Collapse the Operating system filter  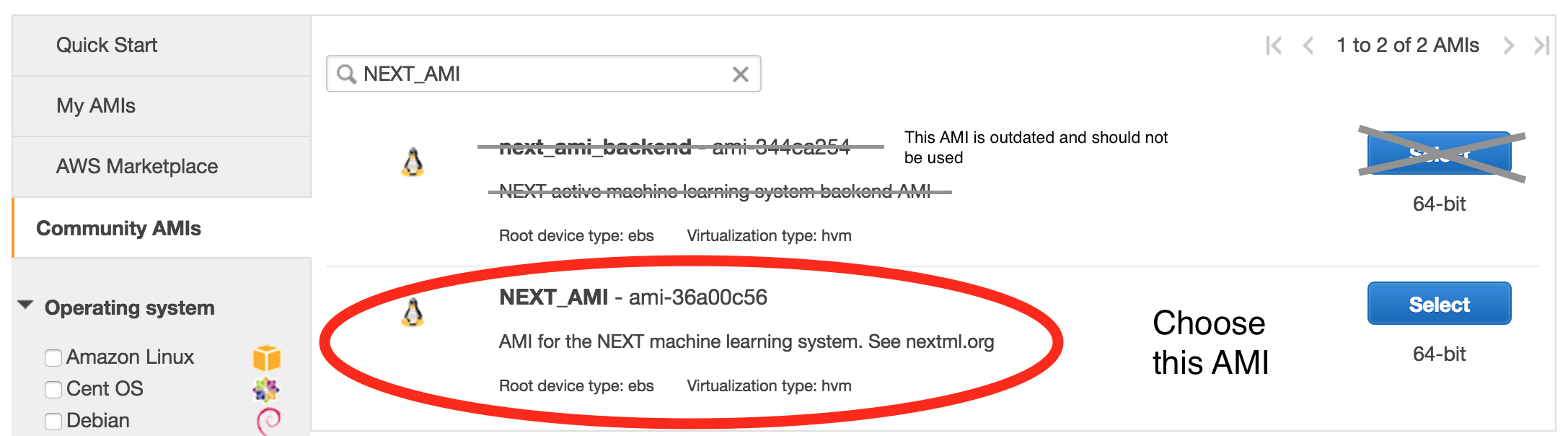[x=26, y=305]
